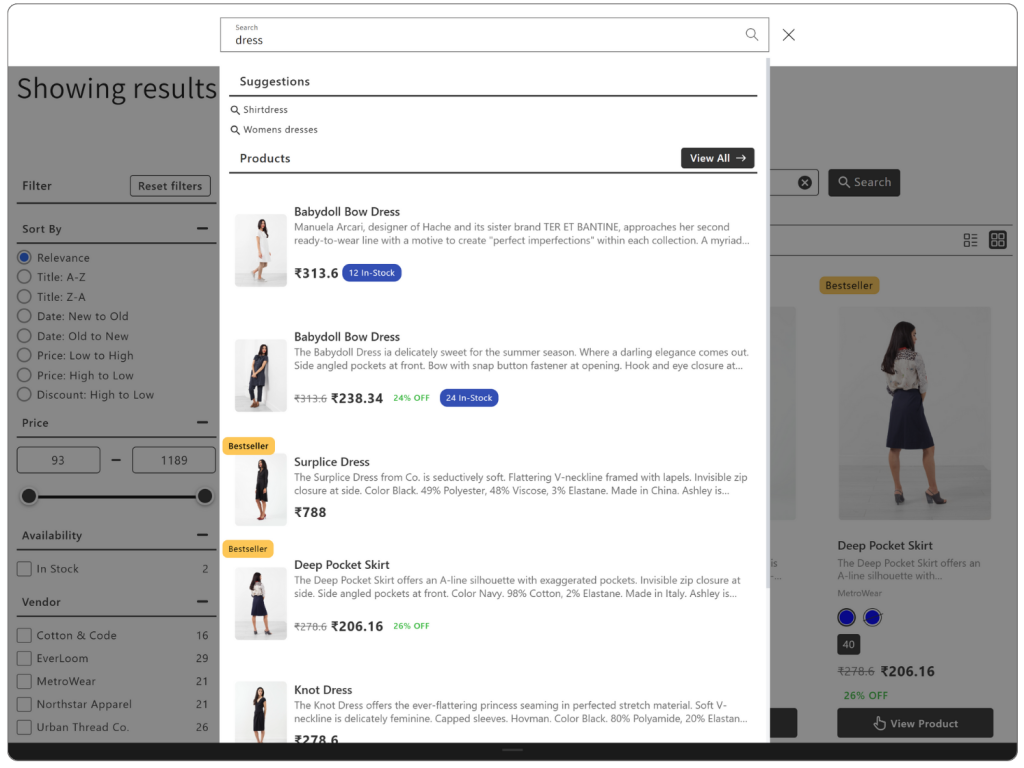
Task: Click the minimum price field 93
Action: [x=58, y=460]
